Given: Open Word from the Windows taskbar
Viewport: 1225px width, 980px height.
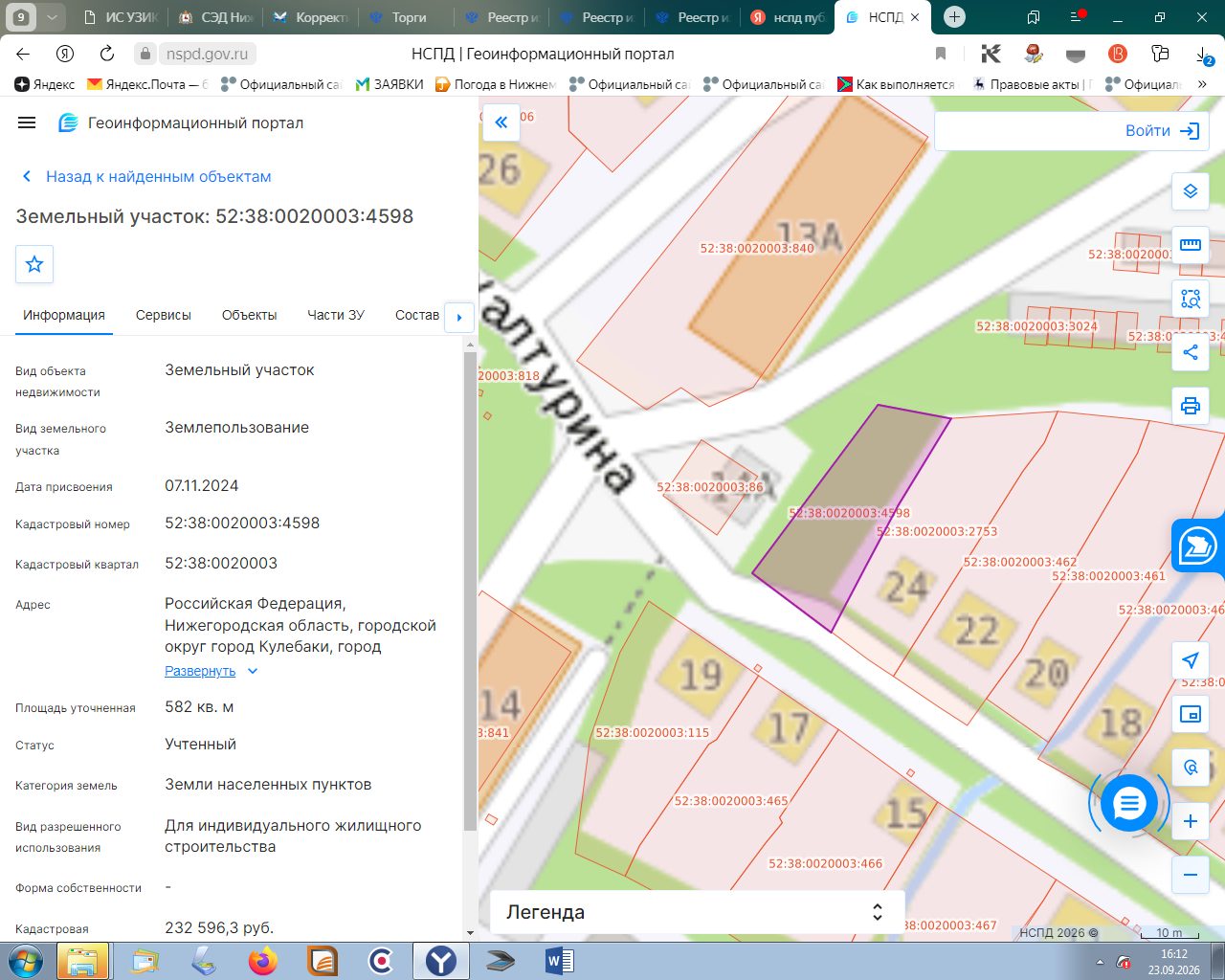Looking at the screenshot, I should pos(559,961).
